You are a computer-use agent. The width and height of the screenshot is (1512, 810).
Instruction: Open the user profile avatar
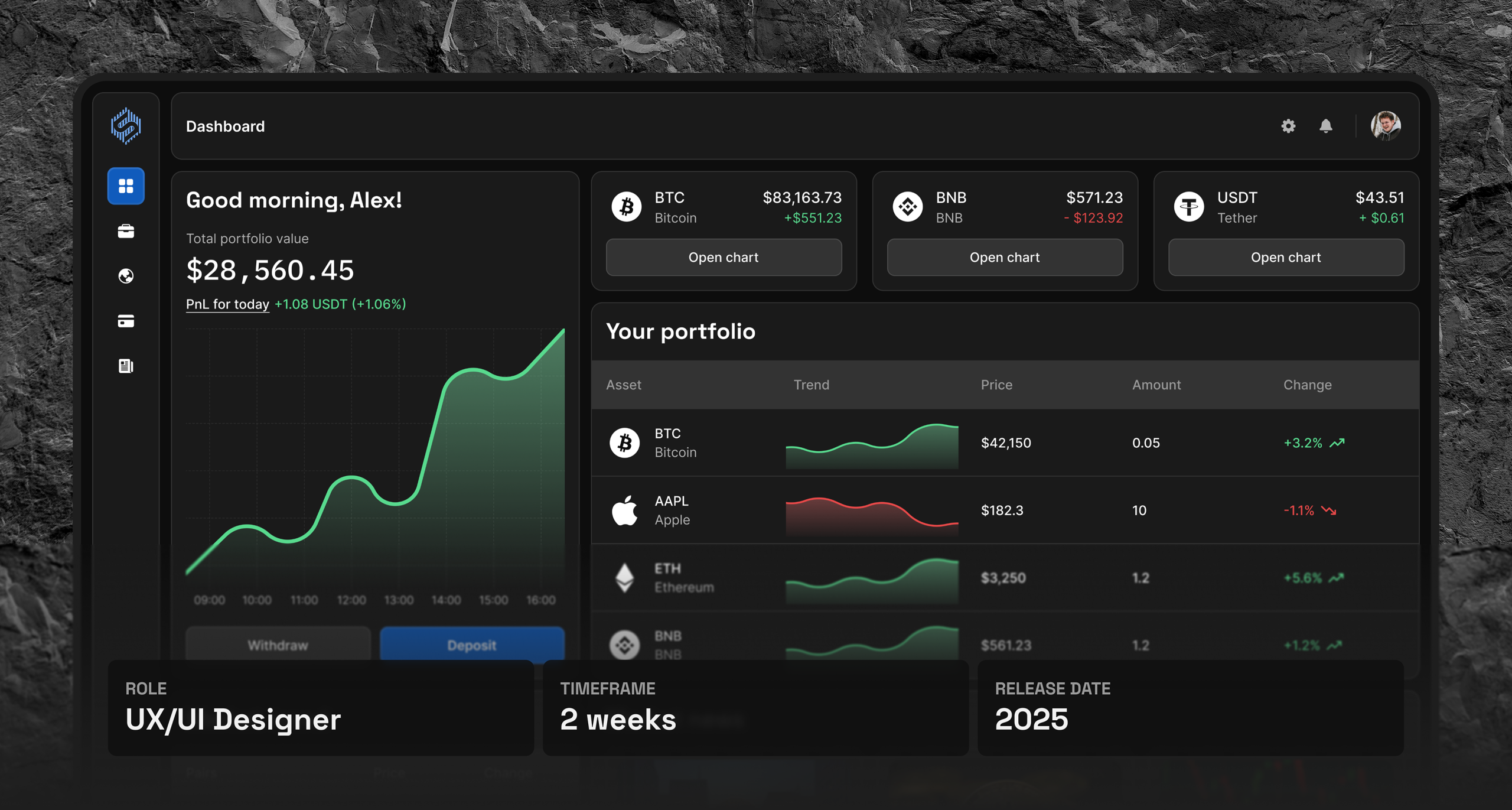click(x=1386, y=126)
